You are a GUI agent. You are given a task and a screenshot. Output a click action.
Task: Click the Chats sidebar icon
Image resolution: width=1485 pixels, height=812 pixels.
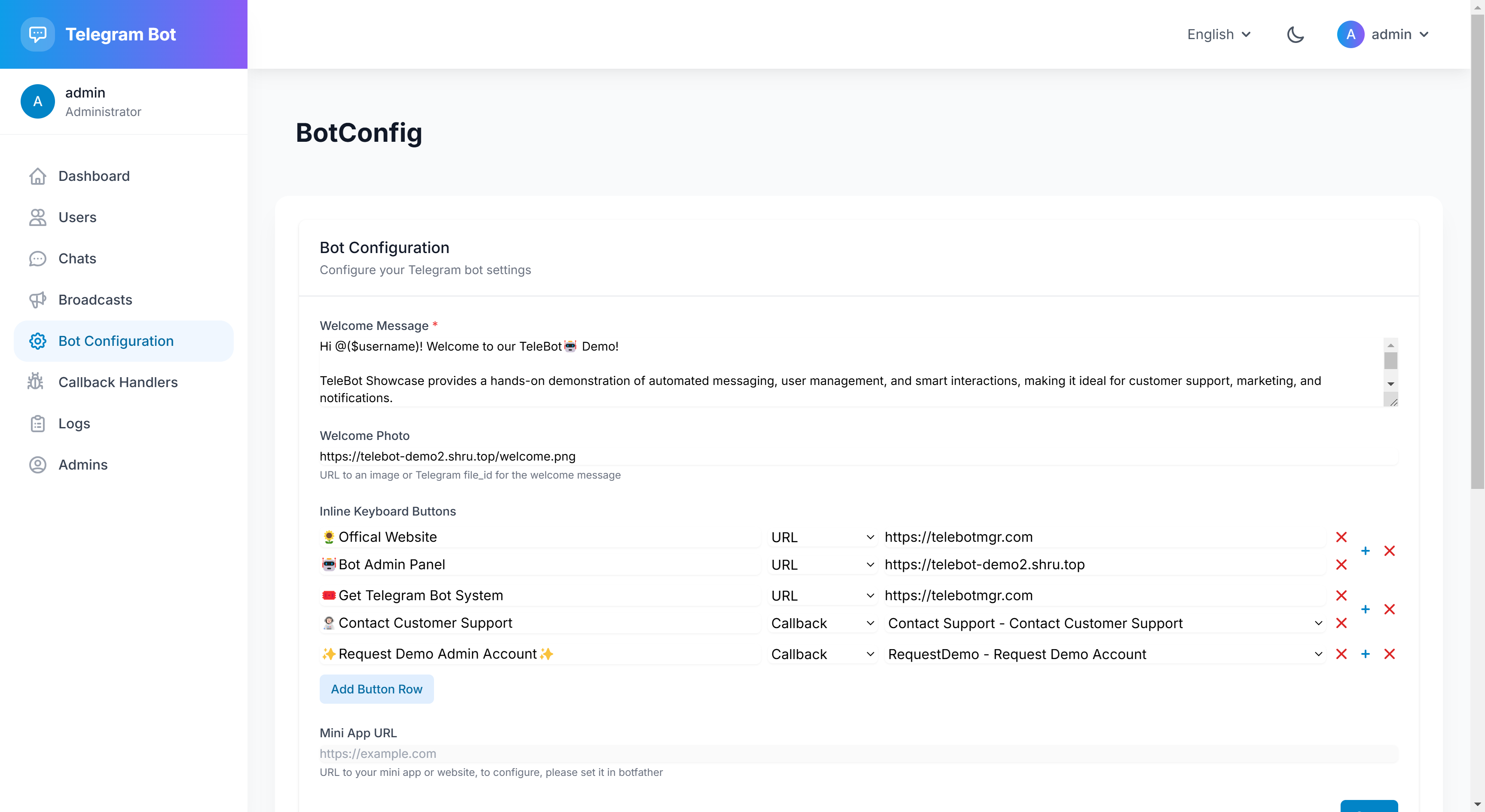[37, 258]
